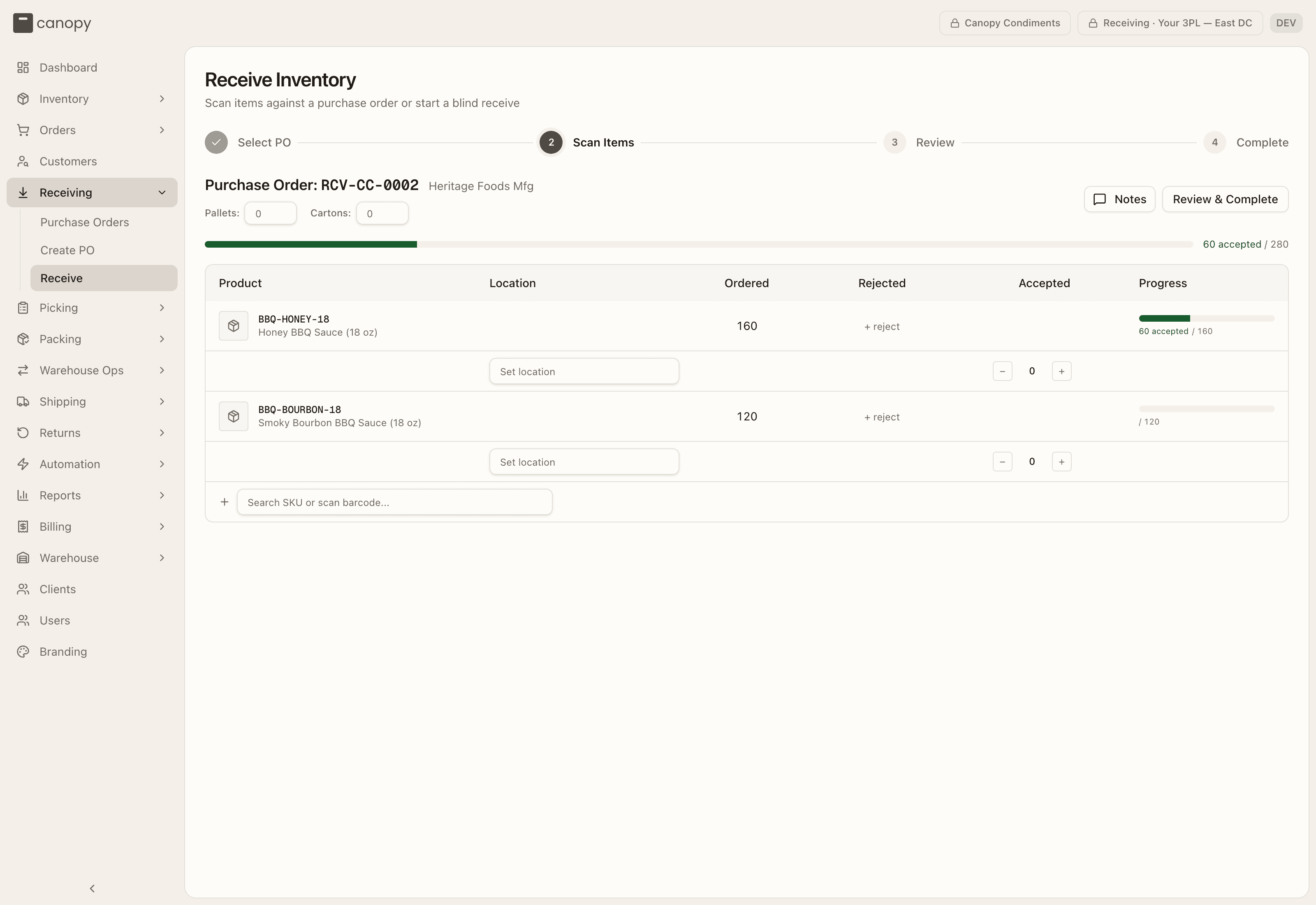Decrease accepted quantity for BBQ-HONEY-18
The height and width of the screenshot is (905, 1316).
coord(1003,371)
